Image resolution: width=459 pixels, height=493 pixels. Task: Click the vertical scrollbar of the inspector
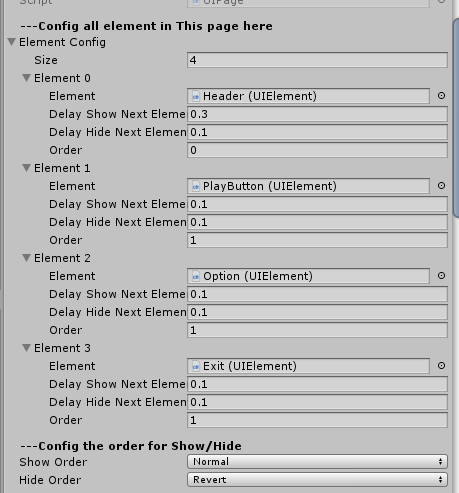(x=456, y=118)
